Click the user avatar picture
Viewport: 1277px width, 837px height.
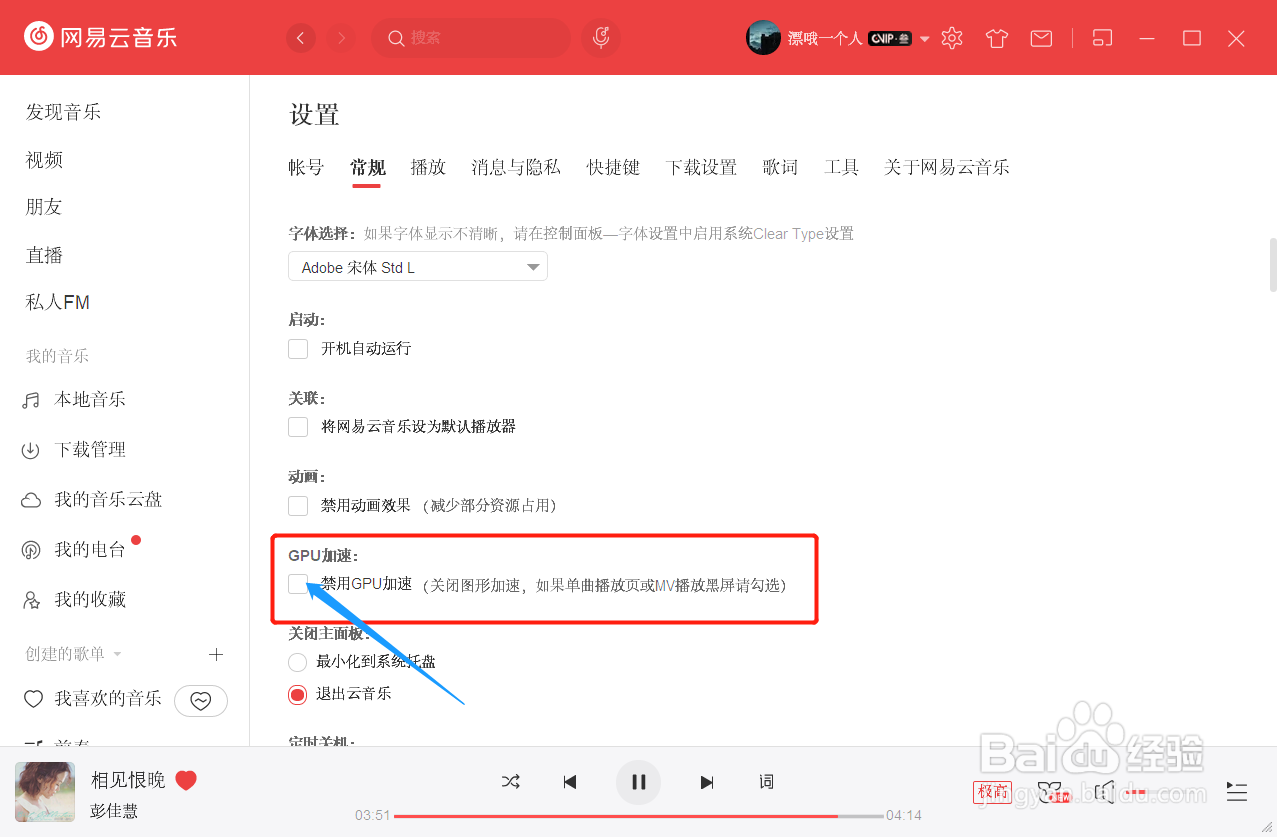(x=763, y=38)
